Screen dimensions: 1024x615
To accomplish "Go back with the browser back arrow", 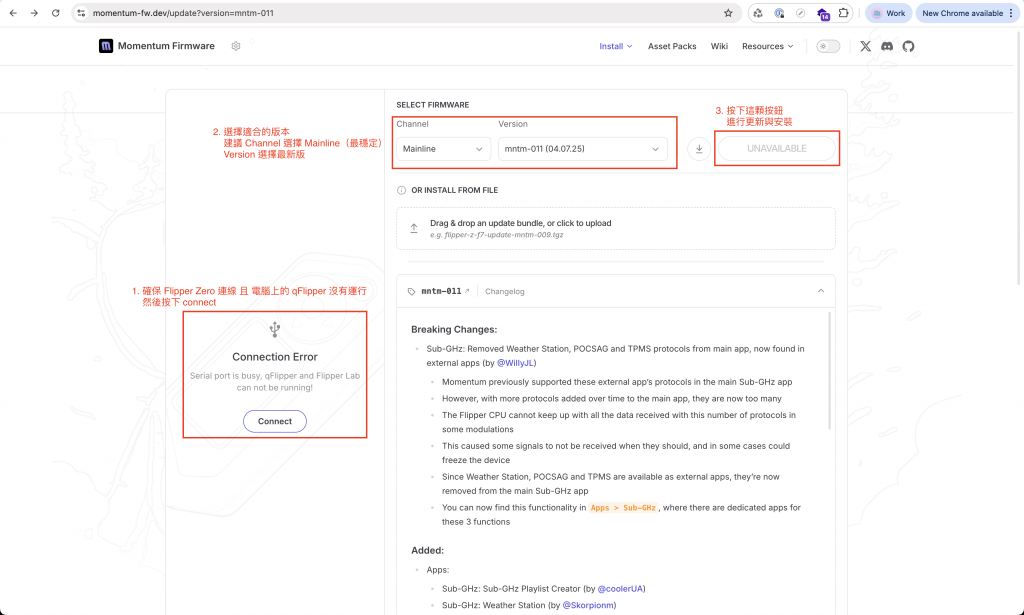I will pyautogui.click(x=13, y=13).
